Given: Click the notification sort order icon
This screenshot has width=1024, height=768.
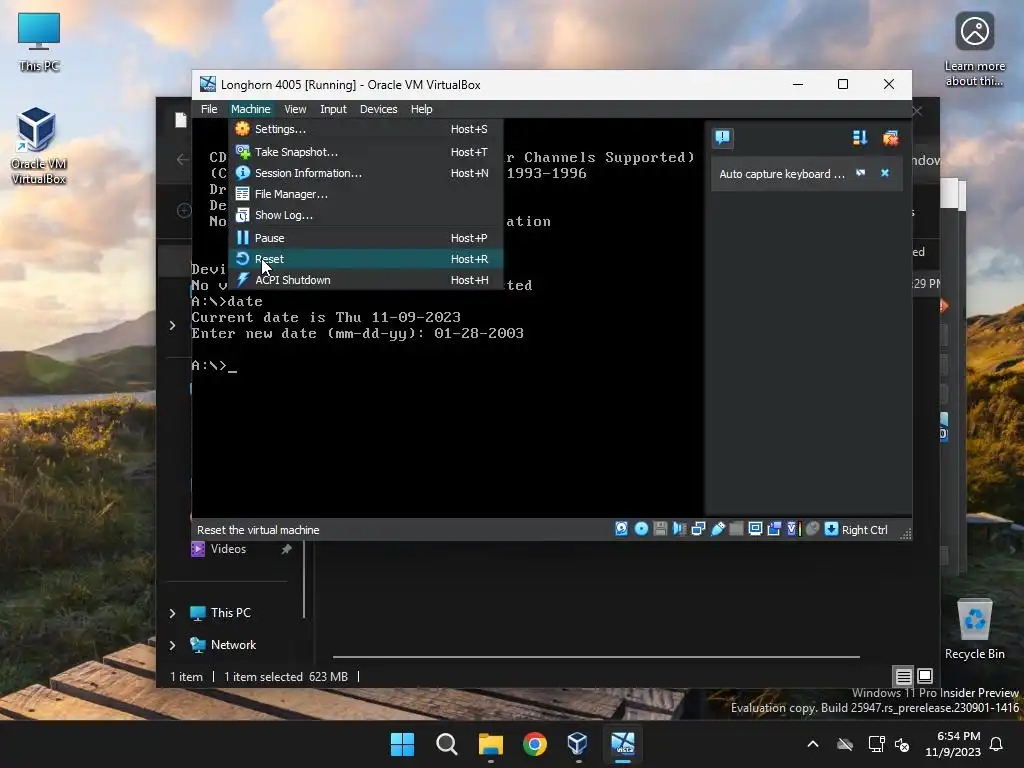Looking at the screenshot, I should pyautogui.click(x=859, y=137).
